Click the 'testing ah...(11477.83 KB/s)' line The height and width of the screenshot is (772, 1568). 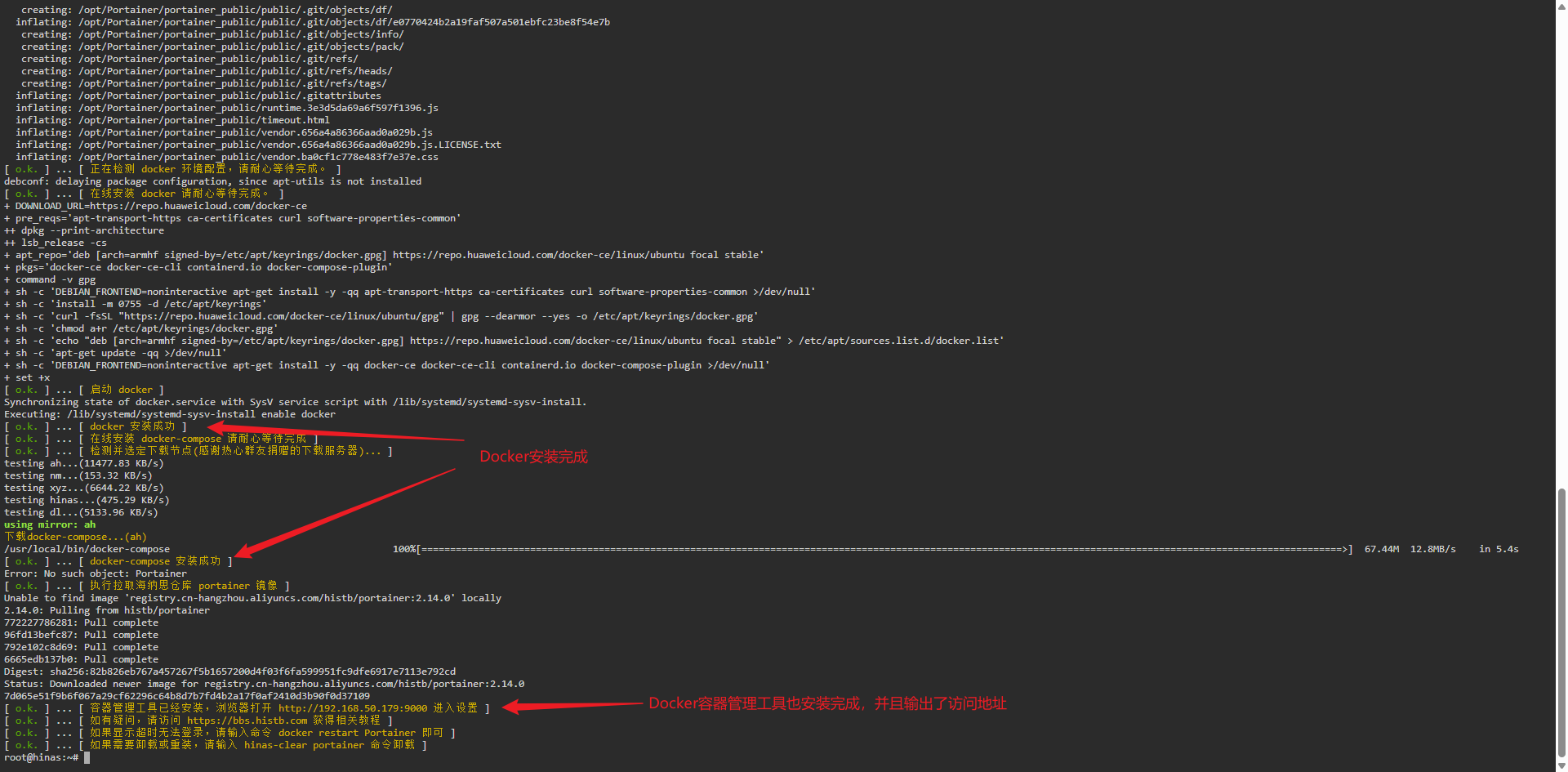tap(83, 463)
